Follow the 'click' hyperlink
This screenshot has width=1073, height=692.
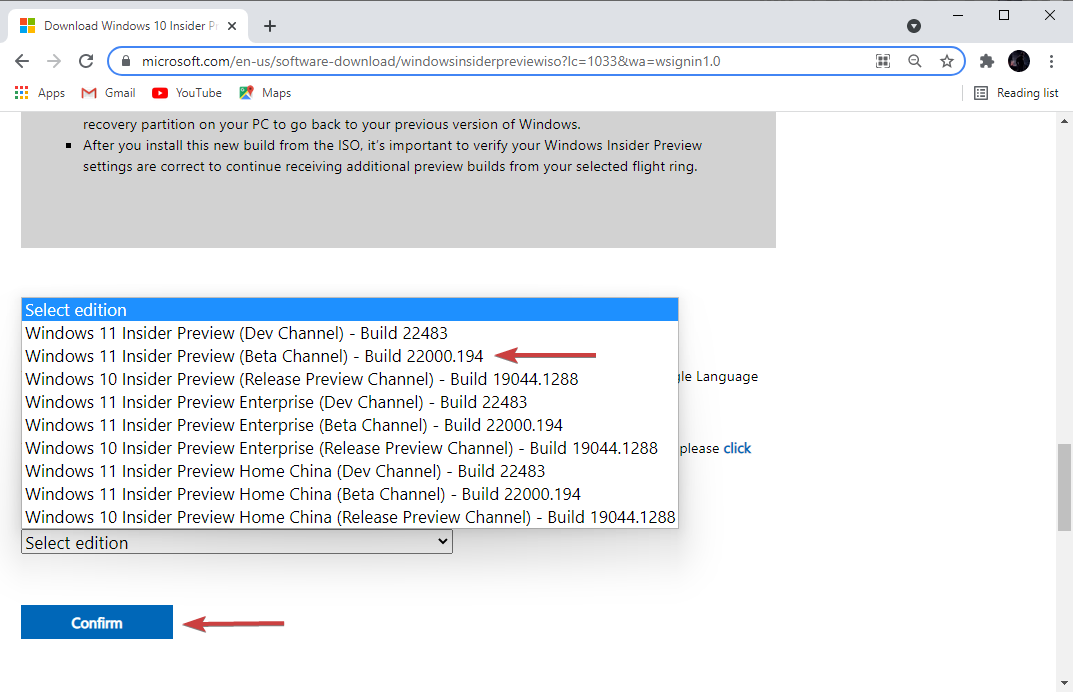(x=737, y=448)
